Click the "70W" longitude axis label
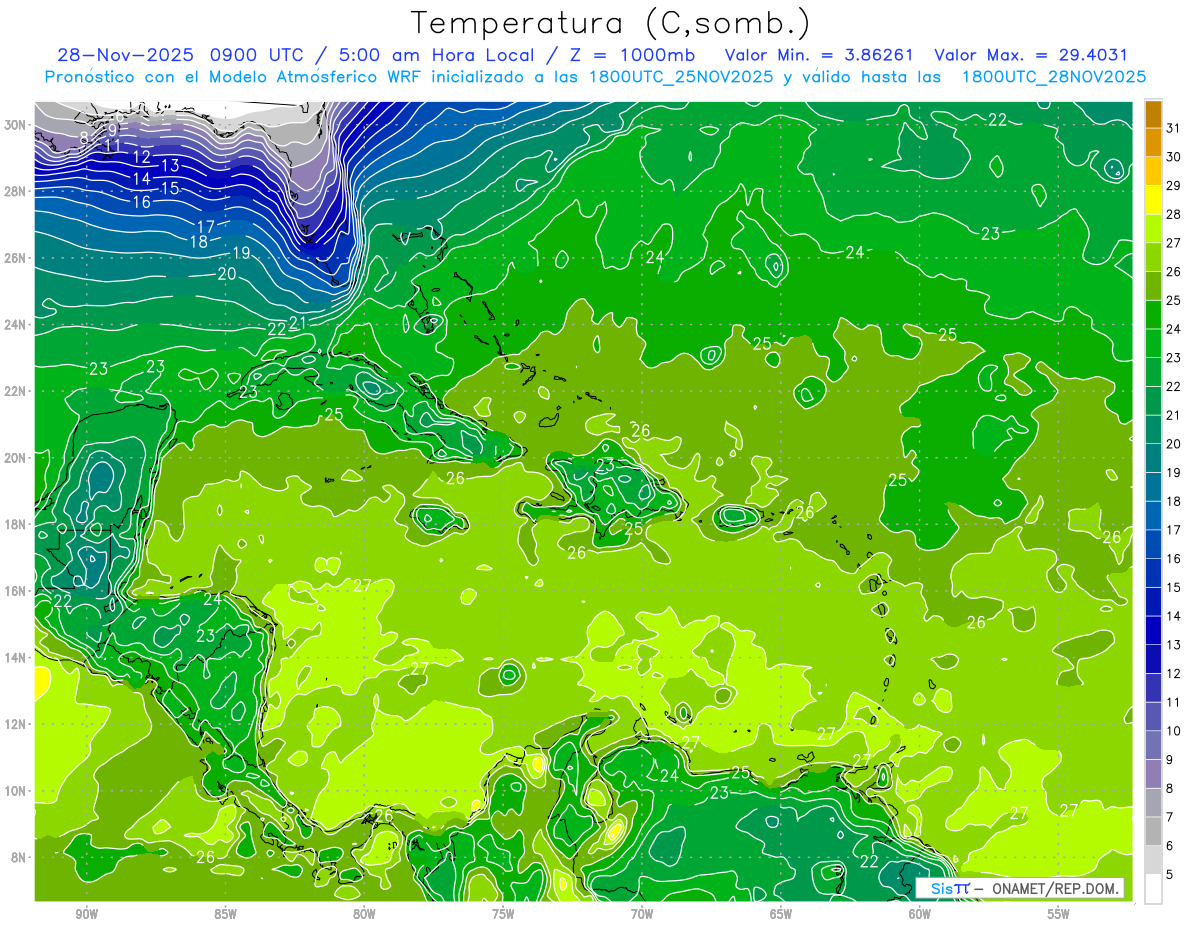Image resolution: width=1200 pixels, height=927 pixels. click(x=642, y=913)
